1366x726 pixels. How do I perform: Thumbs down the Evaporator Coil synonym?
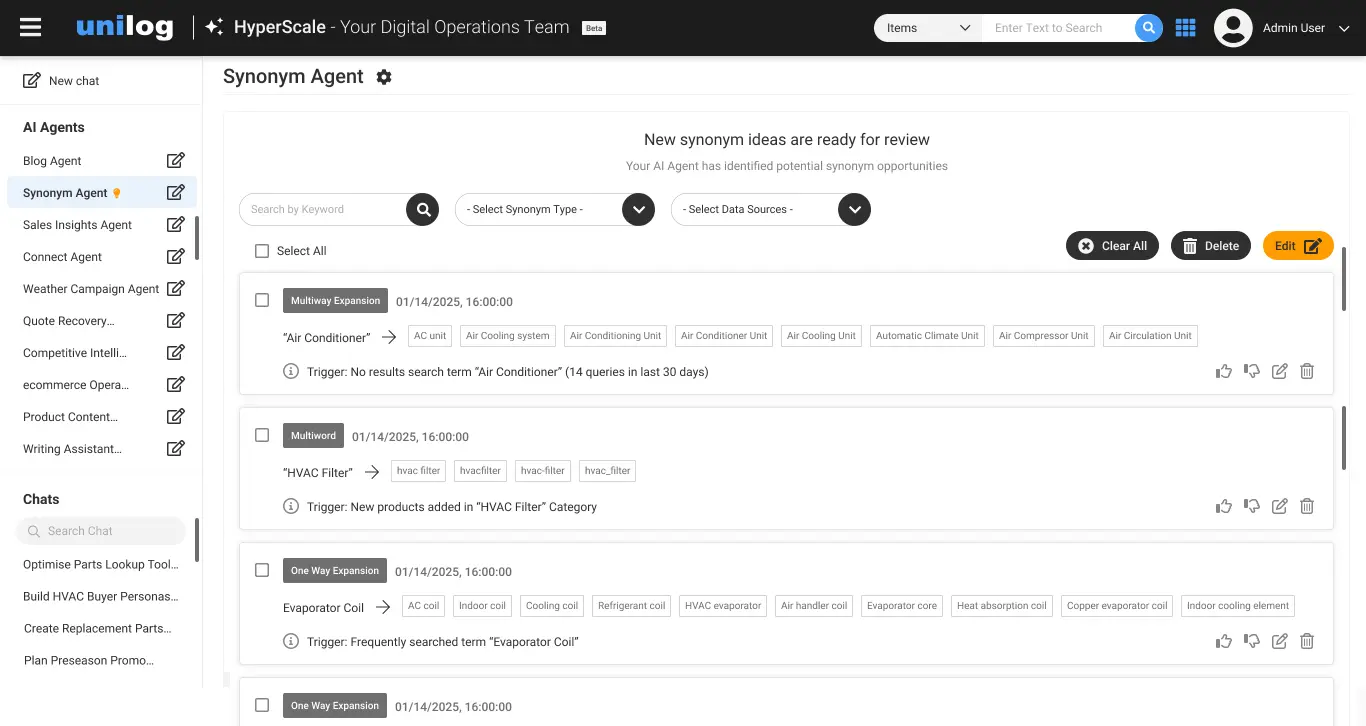click(x=1252, y=641)
